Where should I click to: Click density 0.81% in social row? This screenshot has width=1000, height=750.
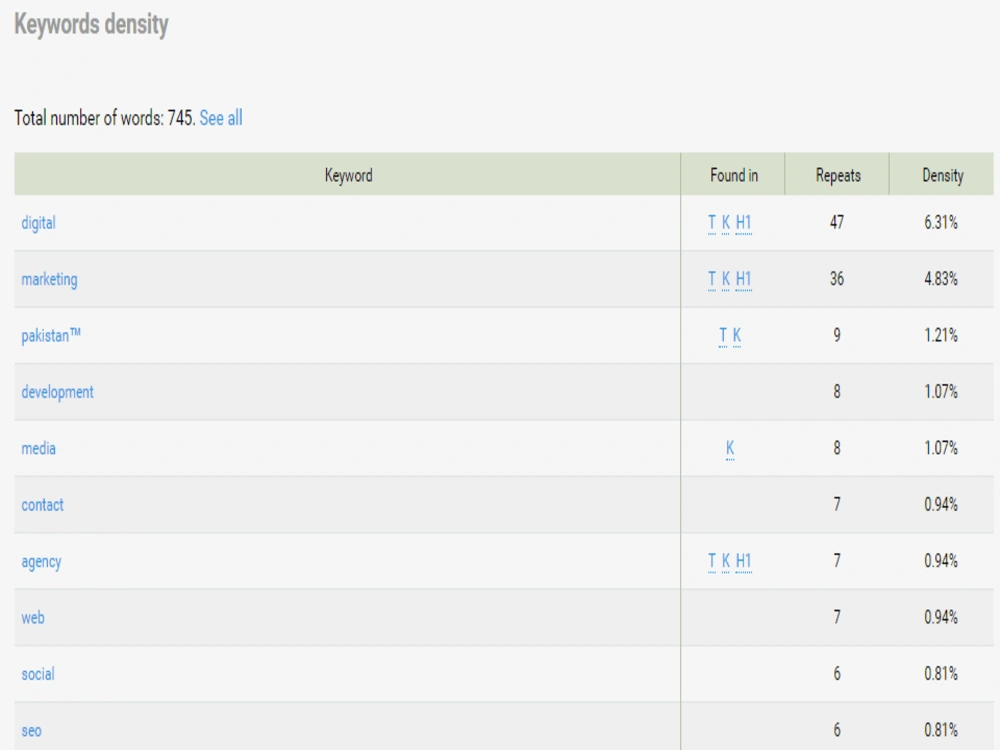[941, 673]
